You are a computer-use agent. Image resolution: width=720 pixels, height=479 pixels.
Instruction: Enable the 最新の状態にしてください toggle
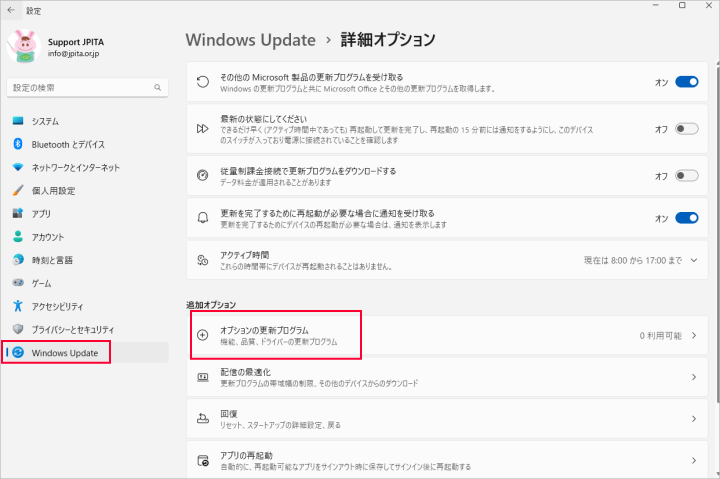(686, 129)
